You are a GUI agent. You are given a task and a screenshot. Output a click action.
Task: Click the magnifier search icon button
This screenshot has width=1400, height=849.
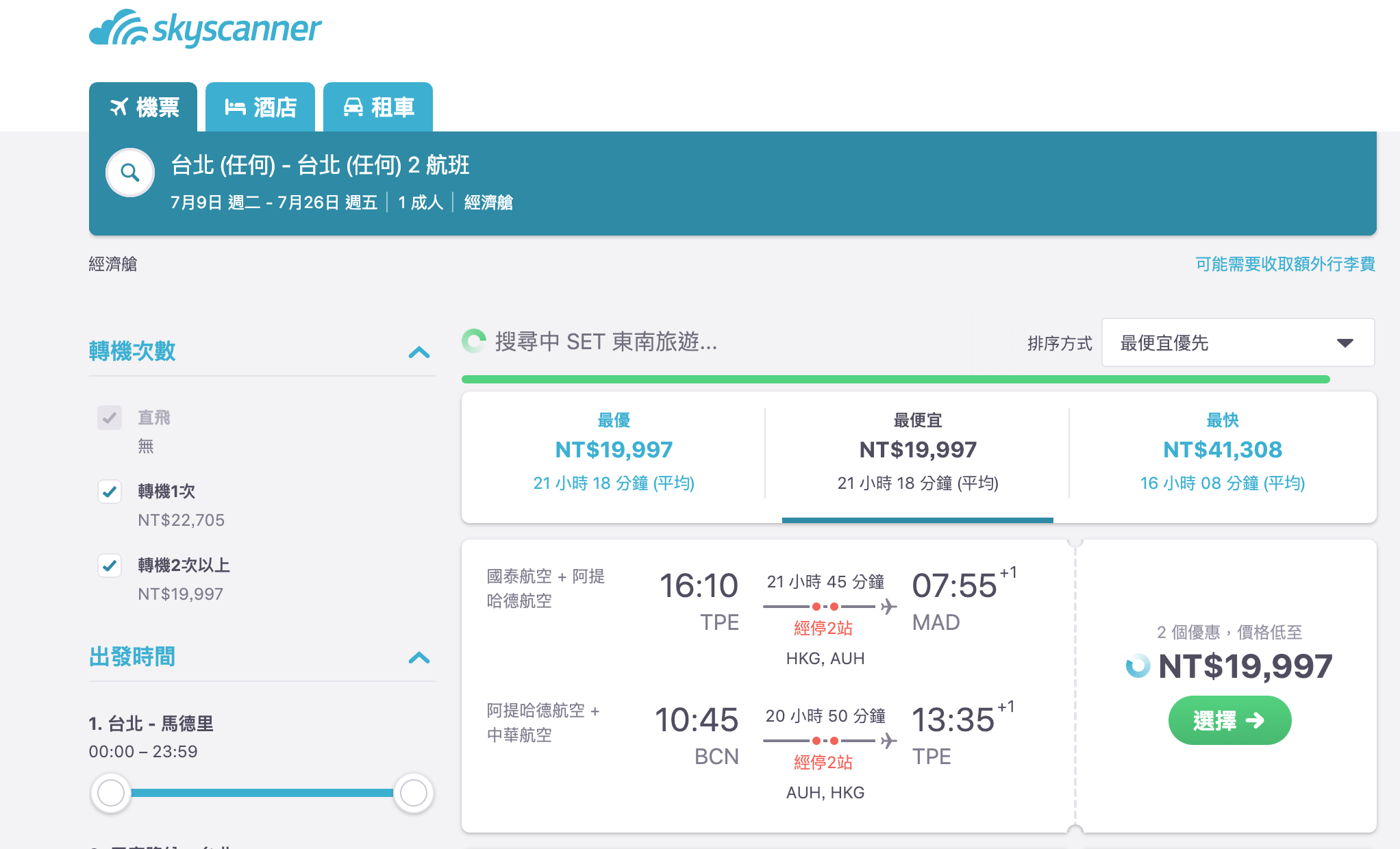click(x=130, y=173)
